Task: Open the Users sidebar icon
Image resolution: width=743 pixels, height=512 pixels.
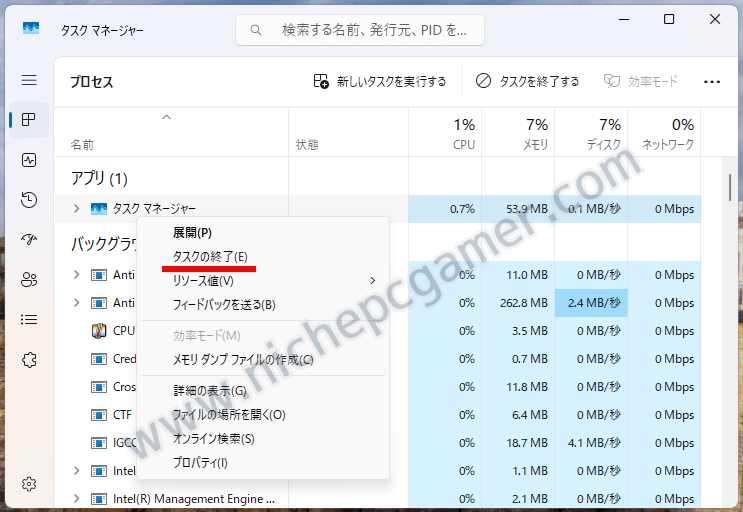Action: point(29,279)
